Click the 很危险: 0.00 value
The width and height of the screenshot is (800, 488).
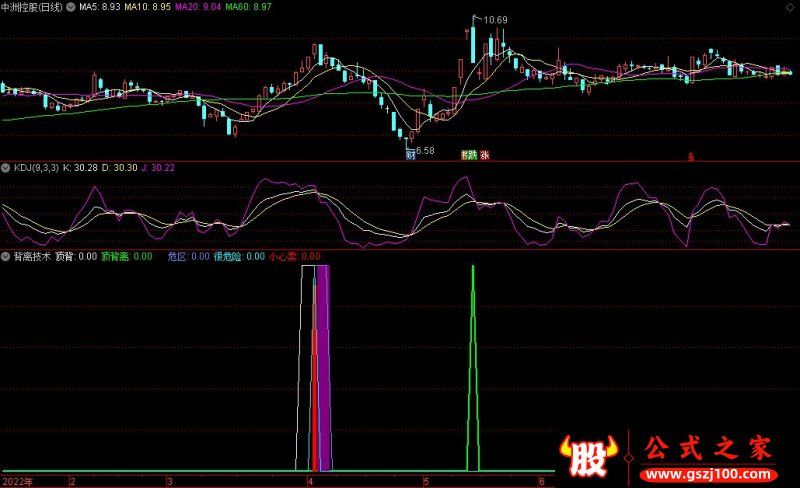[x=239, y=256]
